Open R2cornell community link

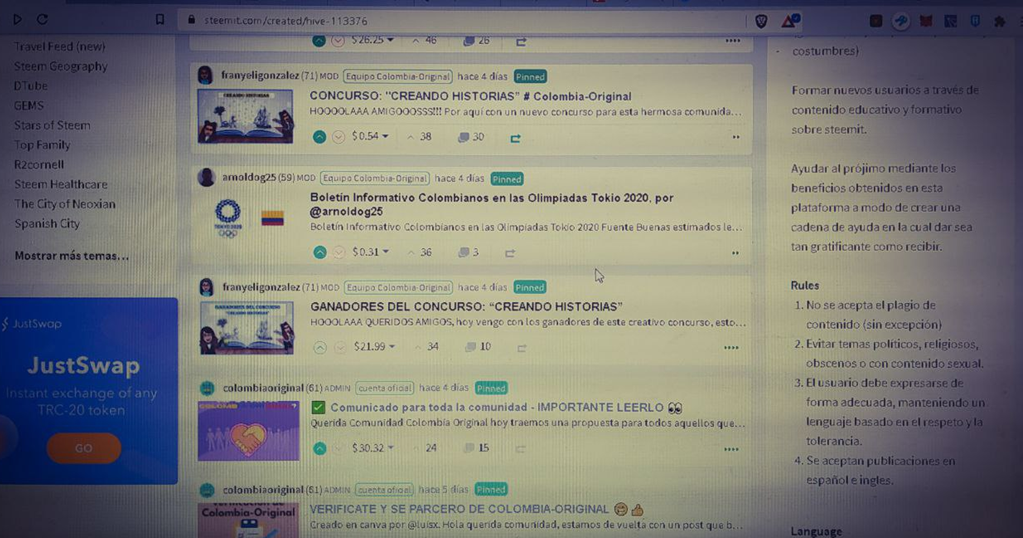pos(39,164)
